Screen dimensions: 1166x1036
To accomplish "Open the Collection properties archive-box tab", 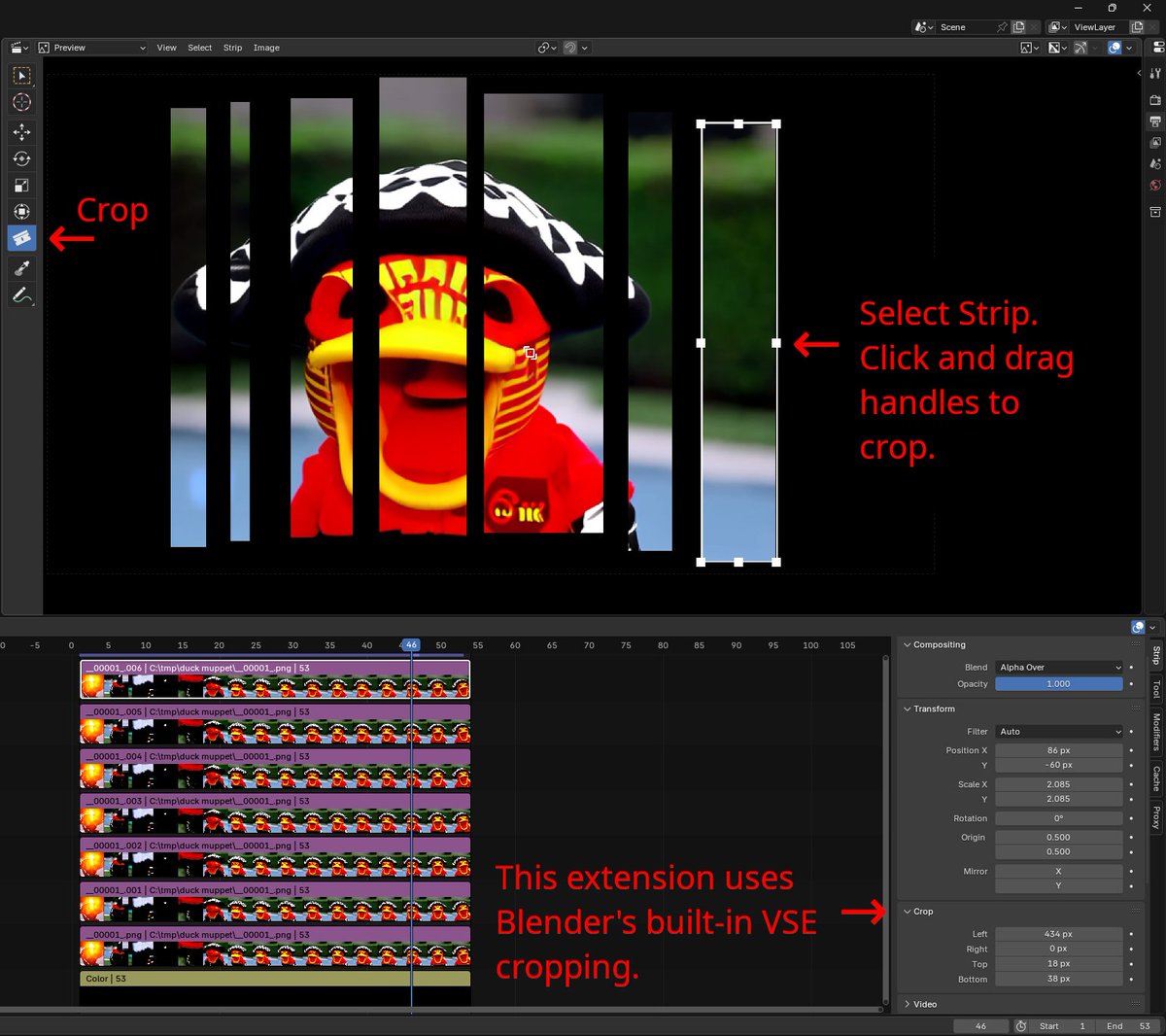I will pyautogui.click(x=1155, y=211).
